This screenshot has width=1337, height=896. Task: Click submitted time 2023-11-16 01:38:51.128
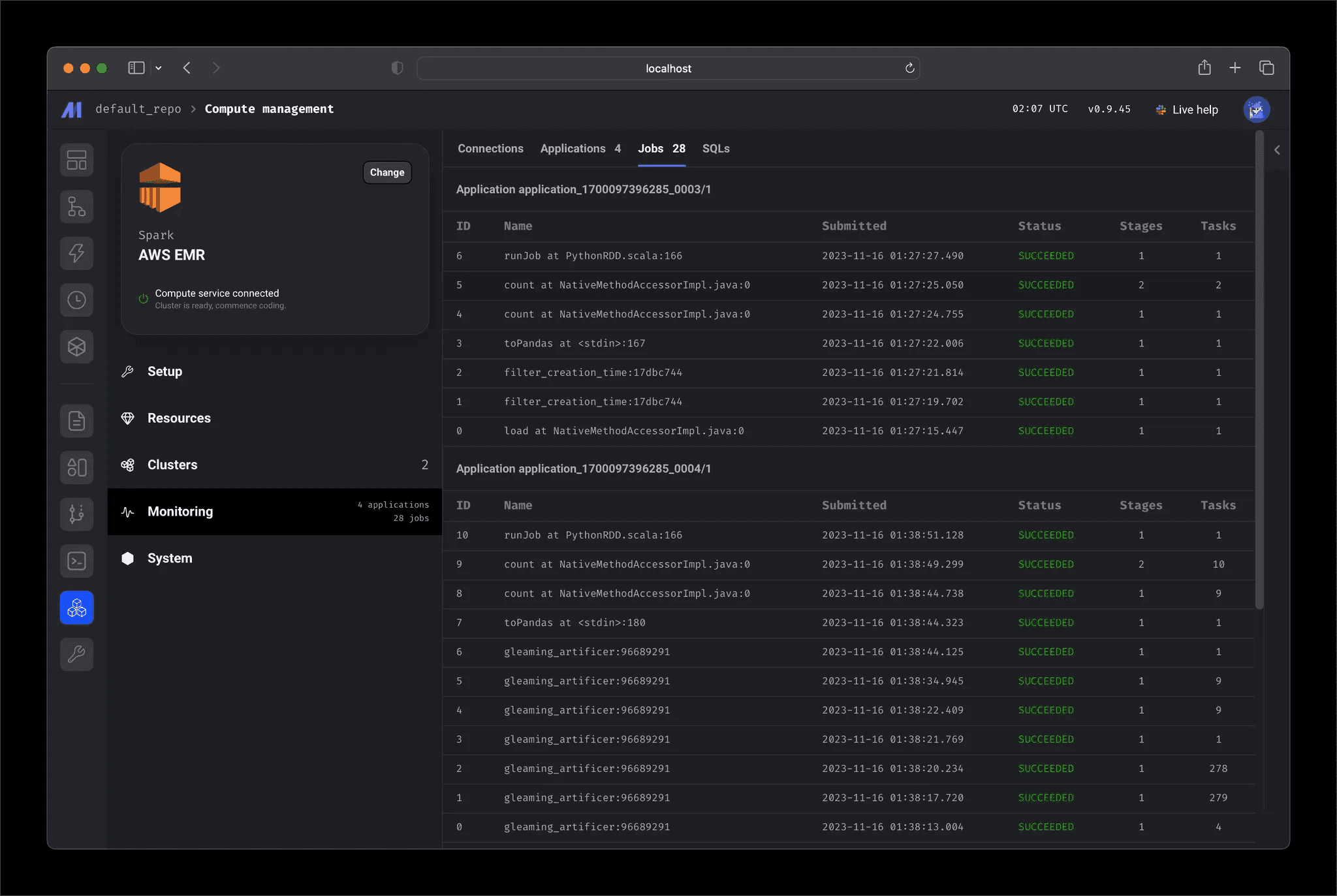pyautogui.click(x=892, y=535)
